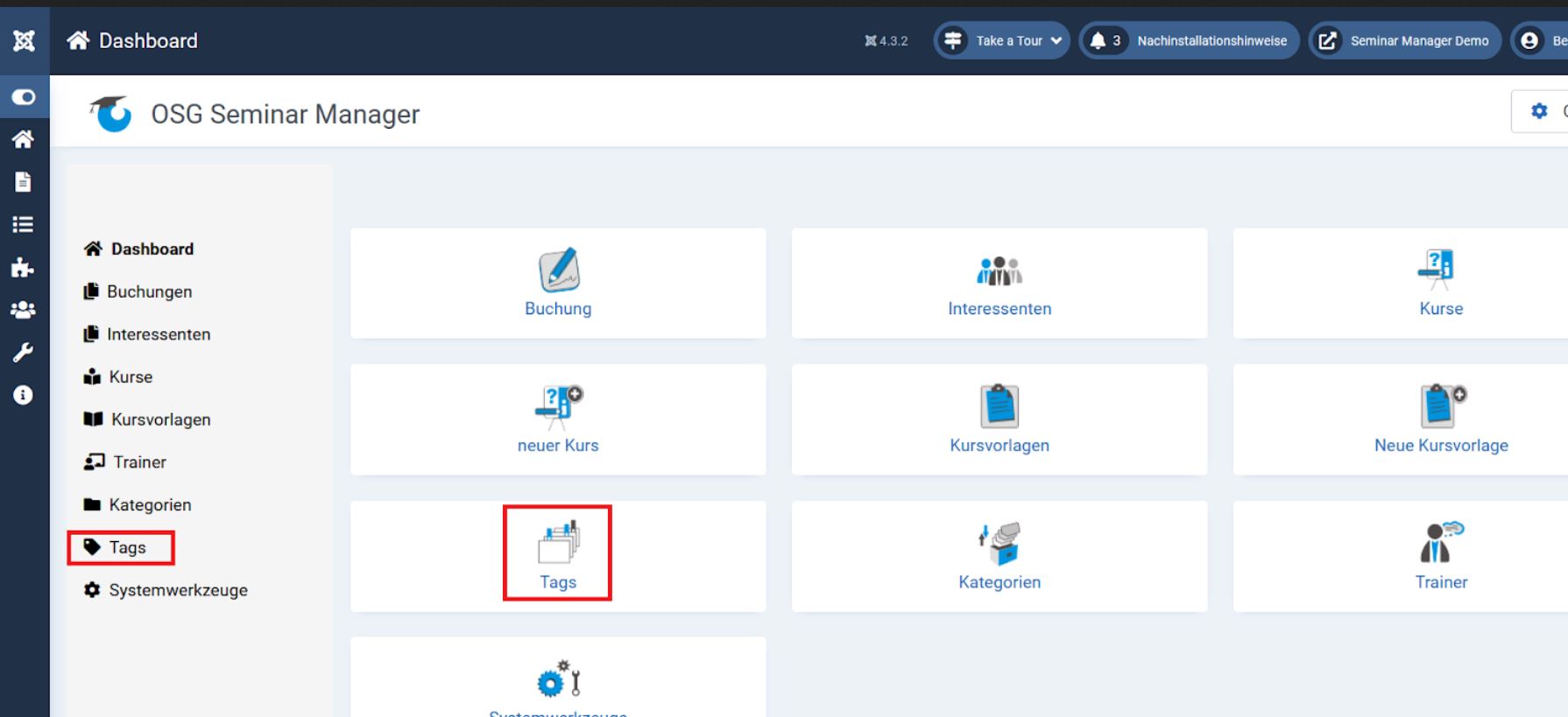Open the Users group icon in sidebar

click(24, 310)
